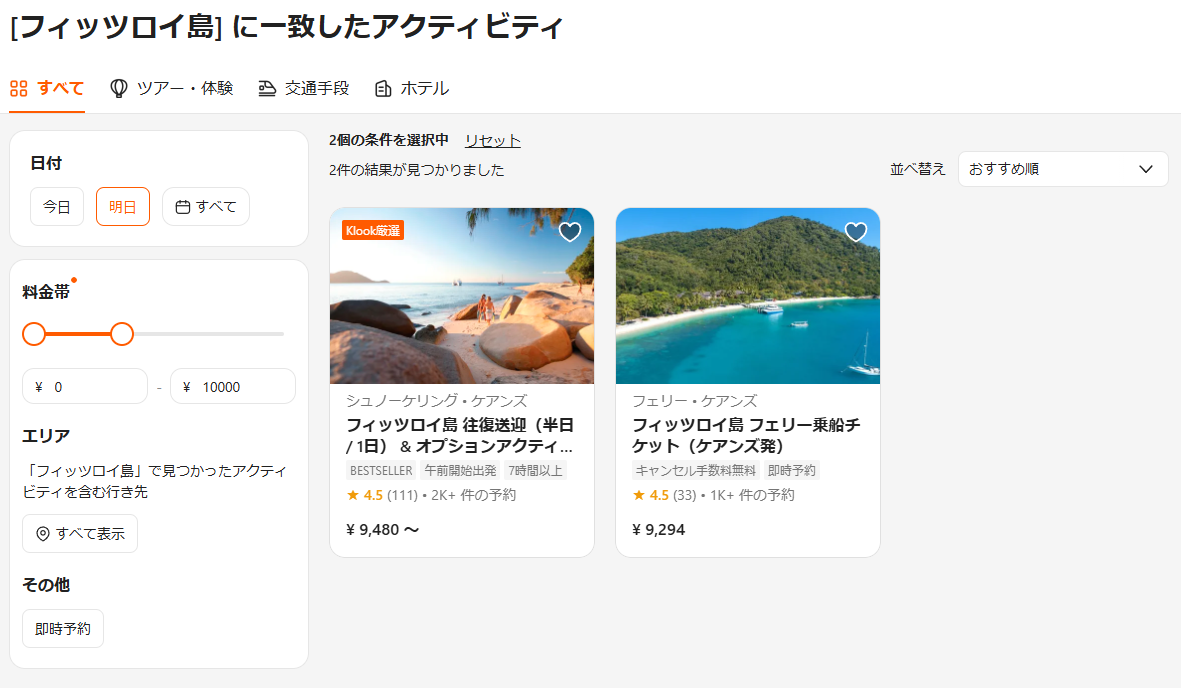
Task: Open the island ferry aerial thumbnail
Action: click(x=748, y=296)
